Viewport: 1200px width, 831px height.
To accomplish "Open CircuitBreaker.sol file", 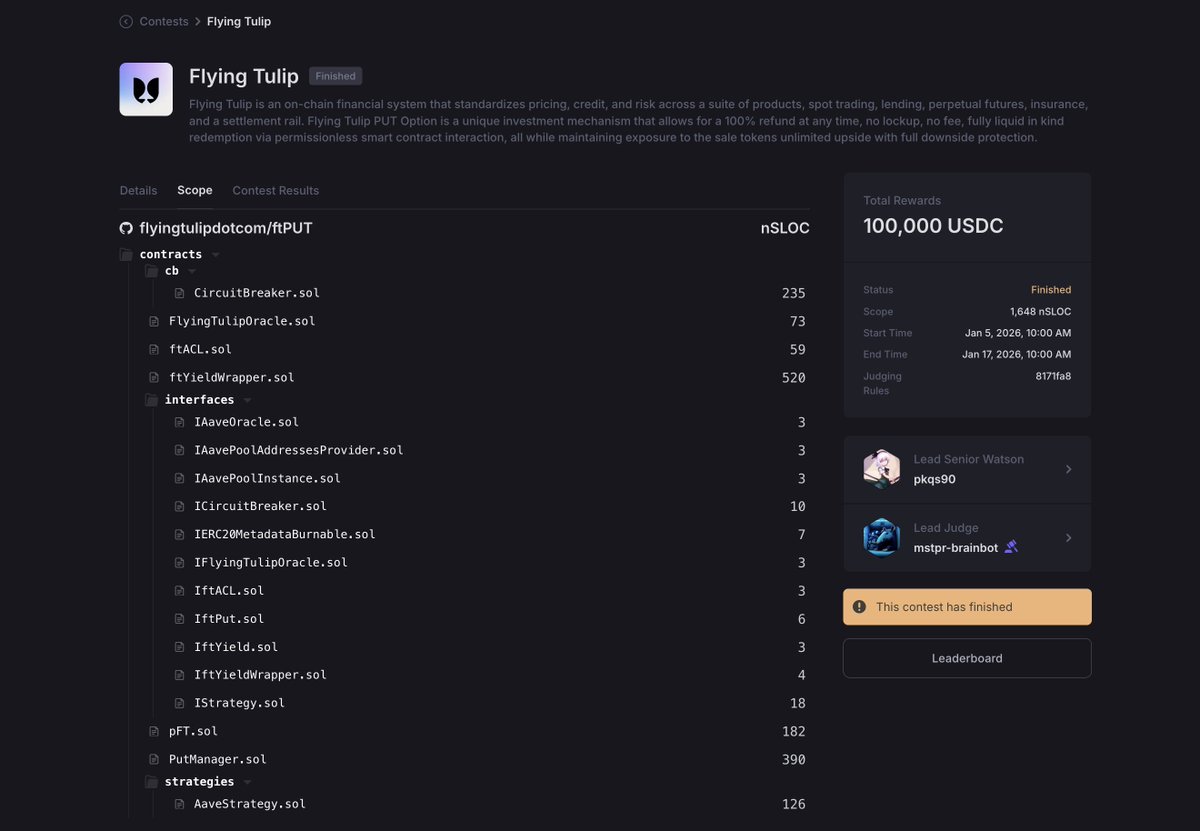I will pyautogui.click(x=257, y=293).
